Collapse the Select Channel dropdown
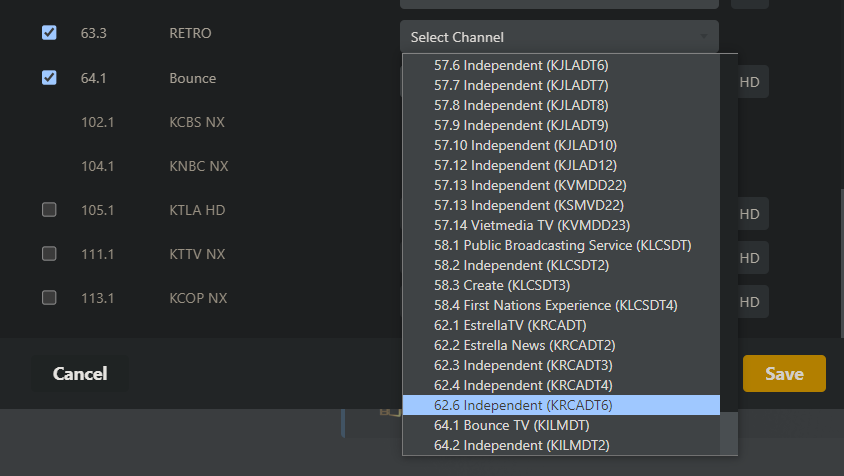The height and width of the screenshot is (476, 844). point(558,37)
